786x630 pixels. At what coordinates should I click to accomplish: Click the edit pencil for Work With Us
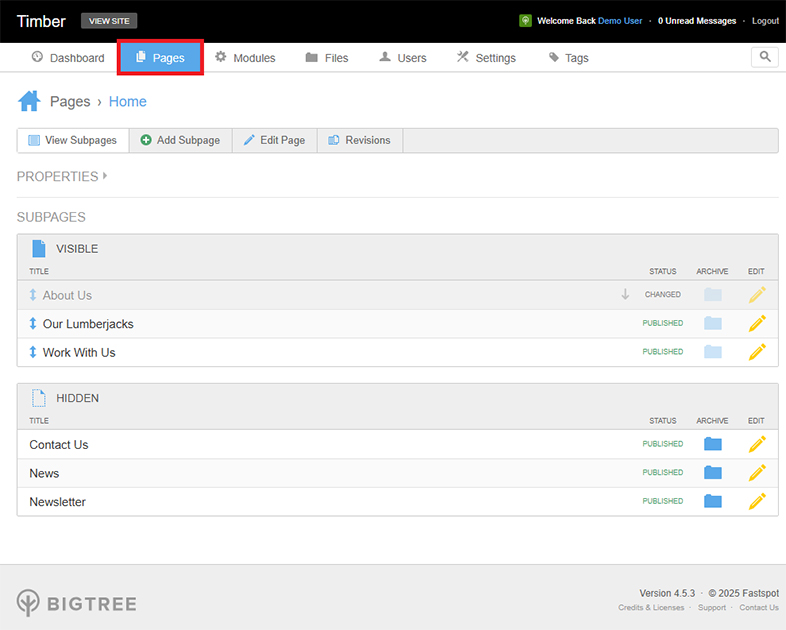point(757,352)
